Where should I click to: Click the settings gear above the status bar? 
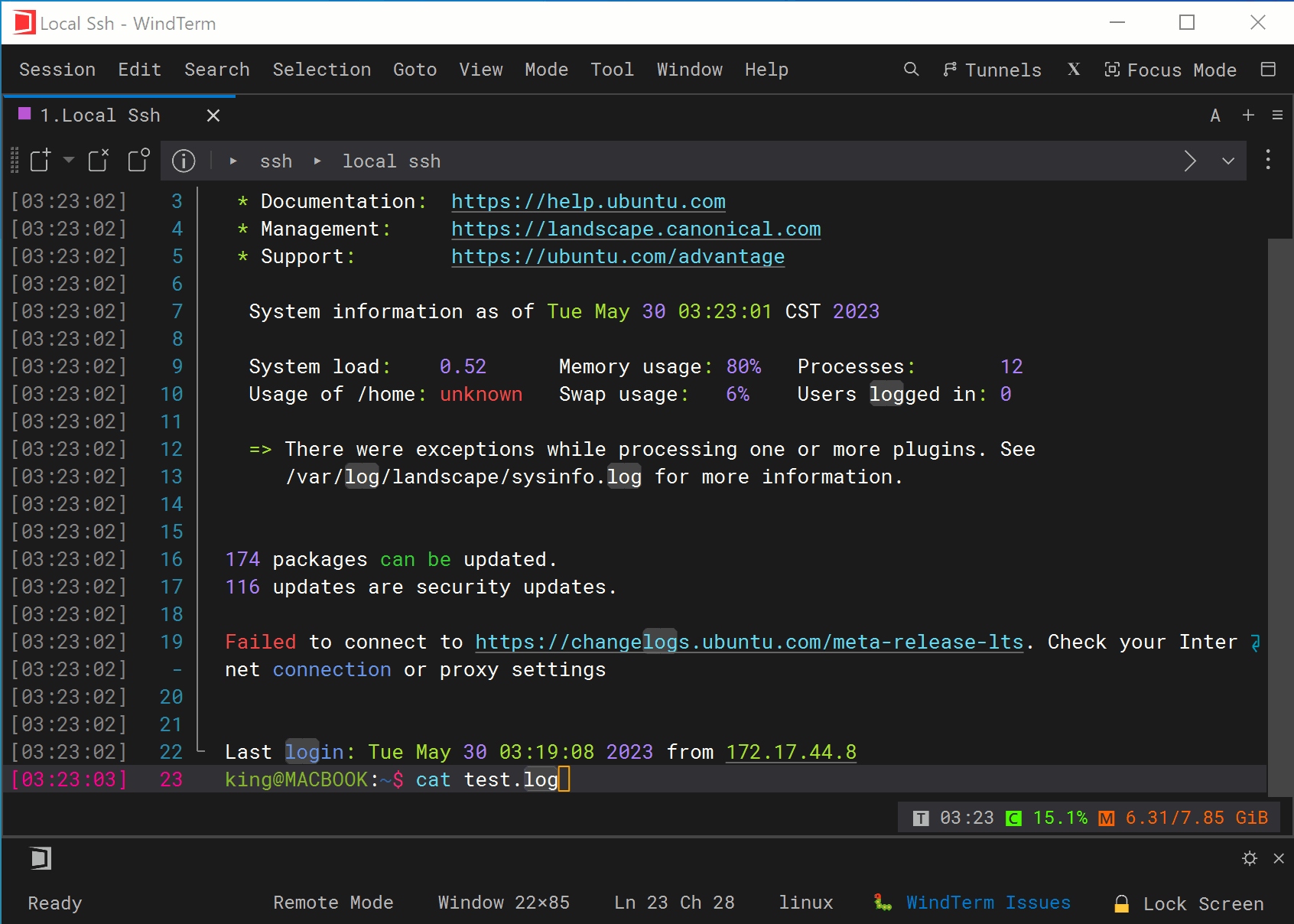pos(1250,858)
